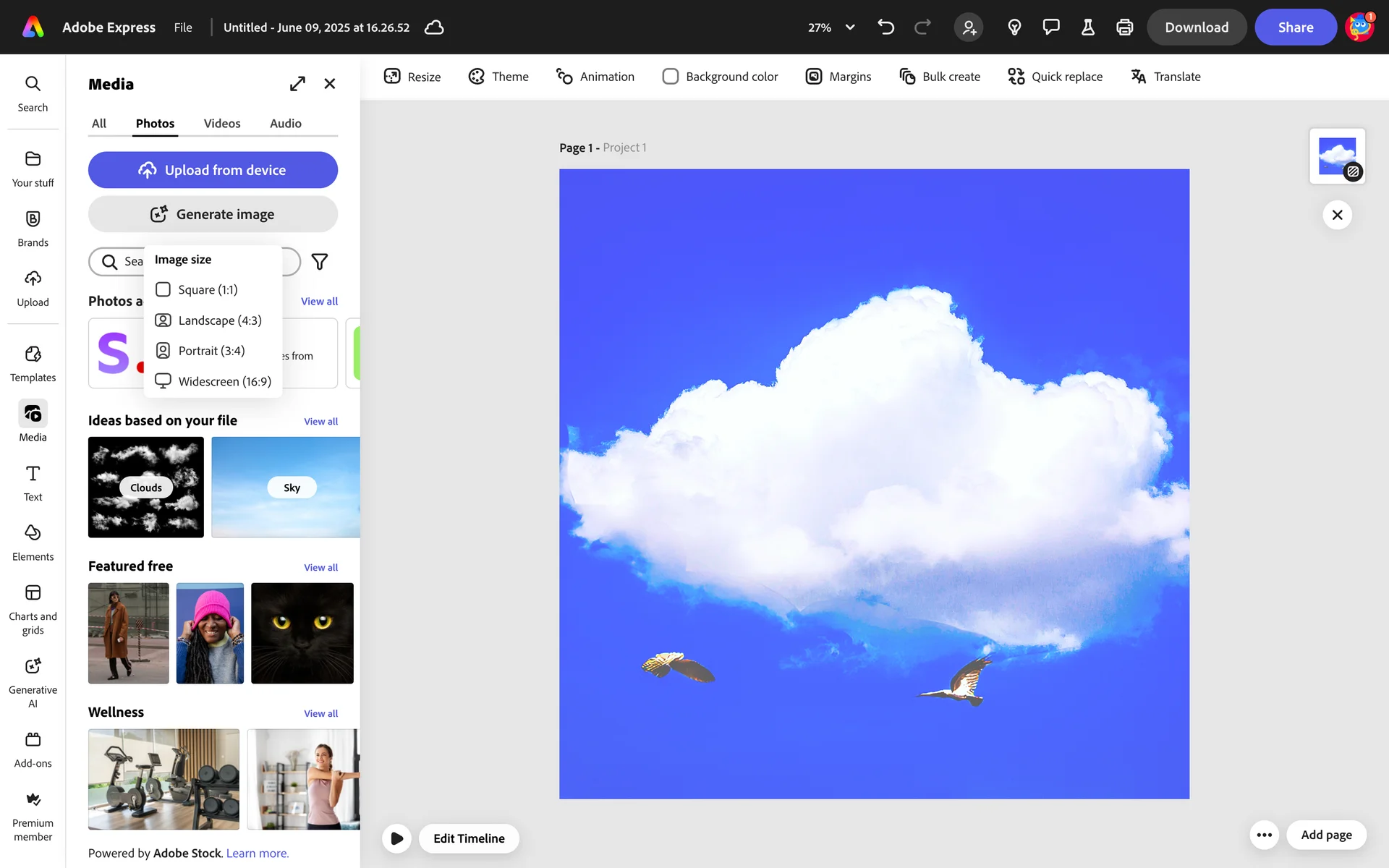Switch to the Videos tab
The width and height of the screenshot is (1389, 868).
coord(221,124)
